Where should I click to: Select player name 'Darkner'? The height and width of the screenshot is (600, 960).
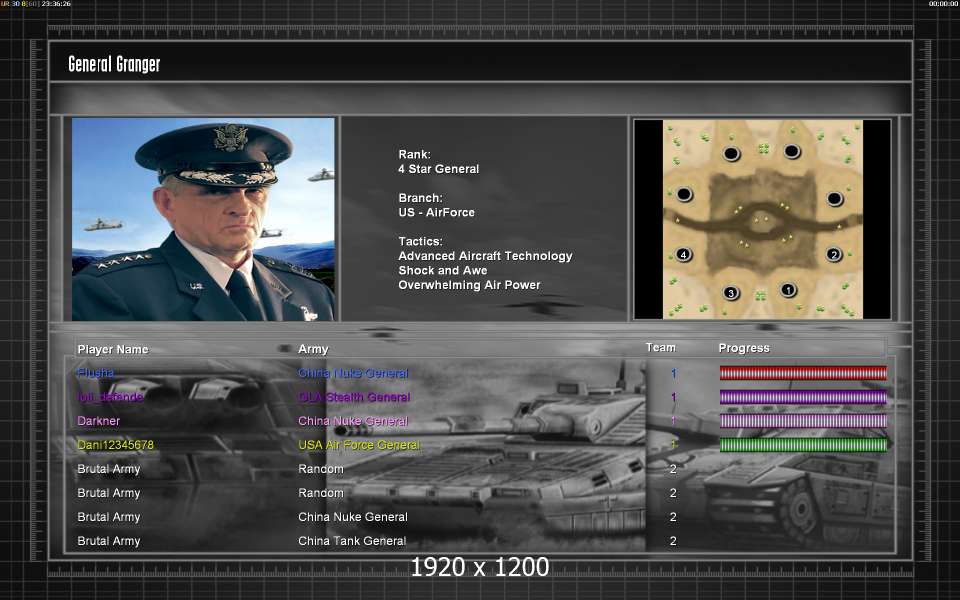click(x=99, y=421)
